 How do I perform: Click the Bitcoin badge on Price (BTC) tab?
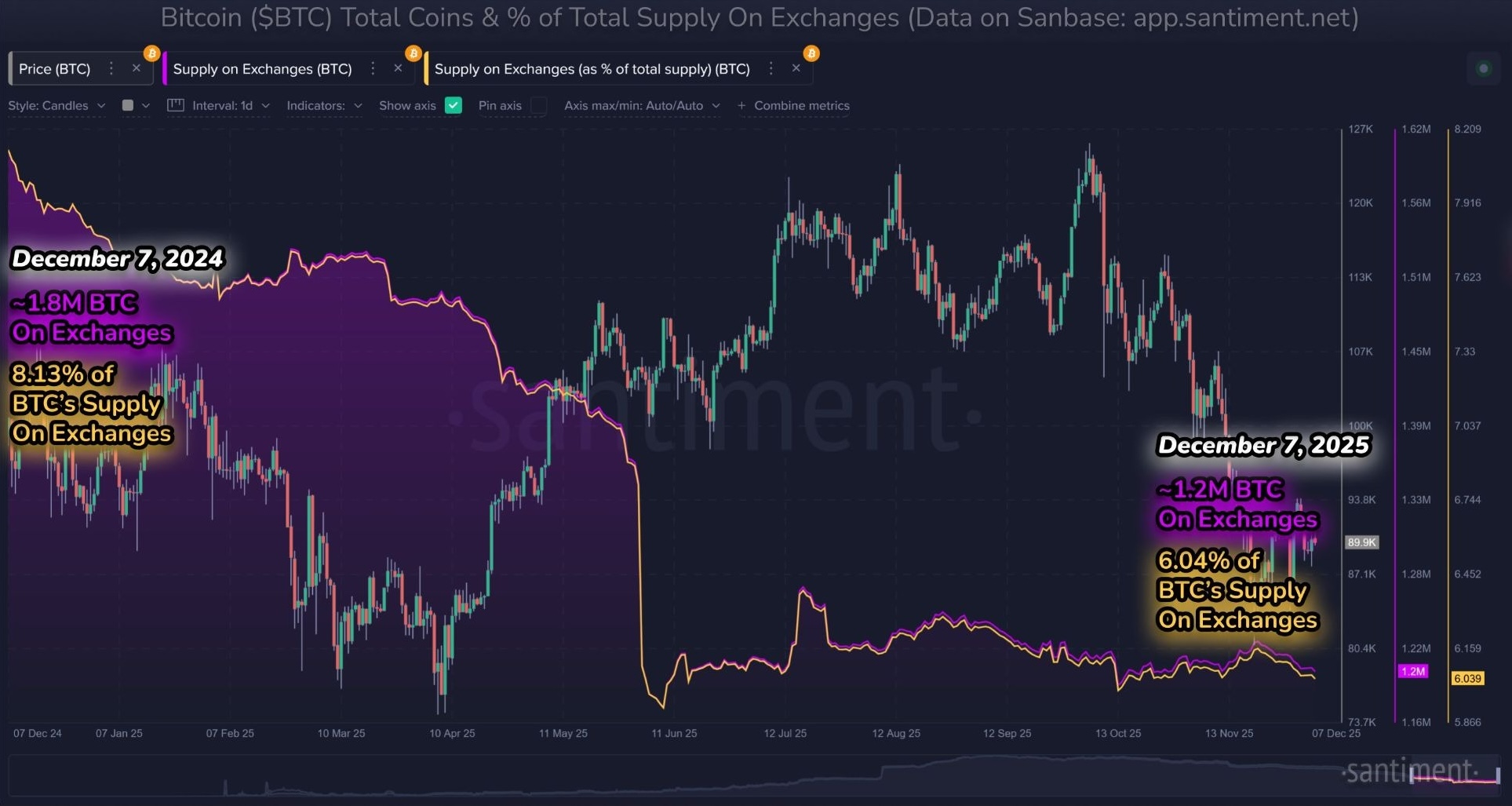point(151,53)
